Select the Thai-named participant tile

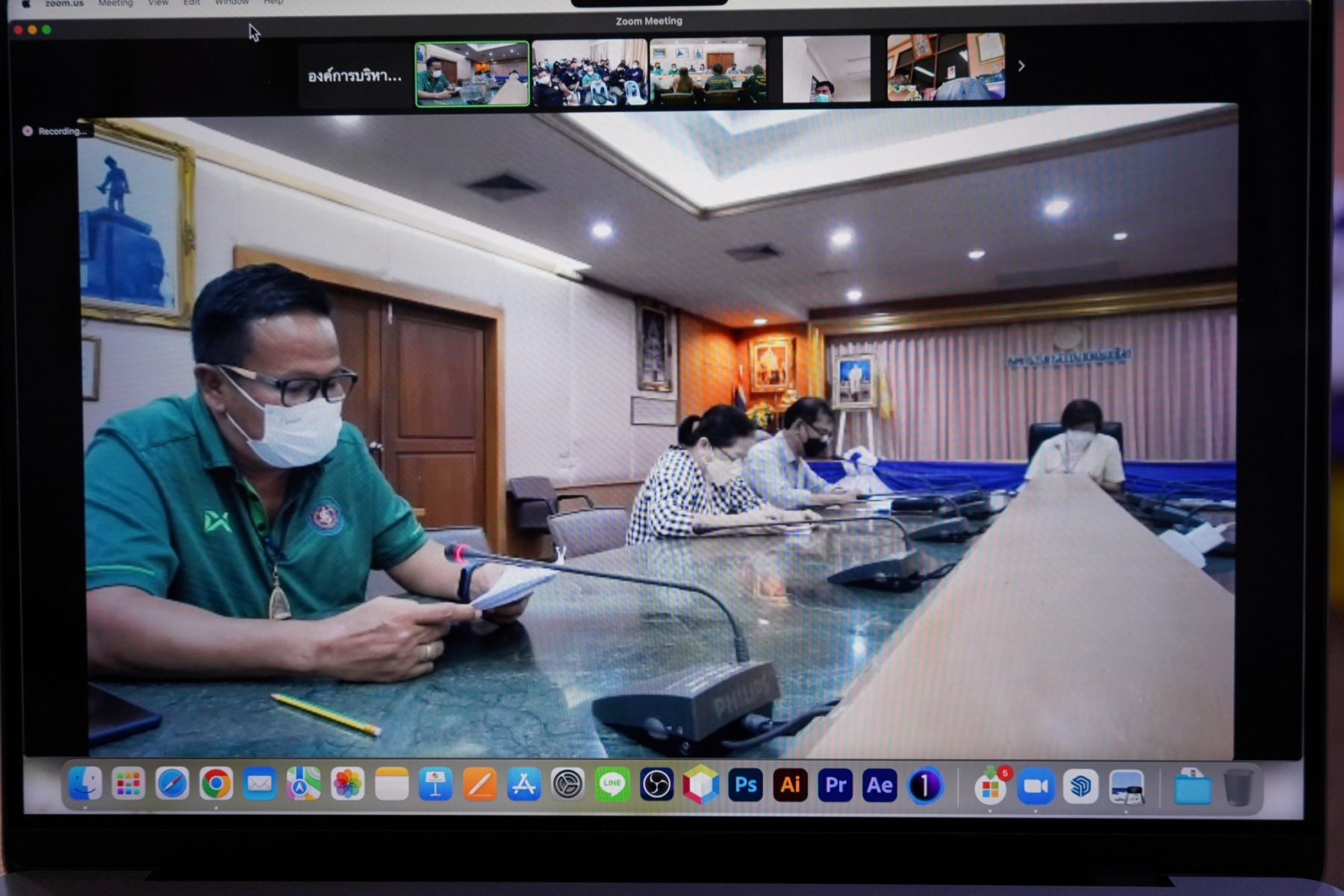coord(355,75)
